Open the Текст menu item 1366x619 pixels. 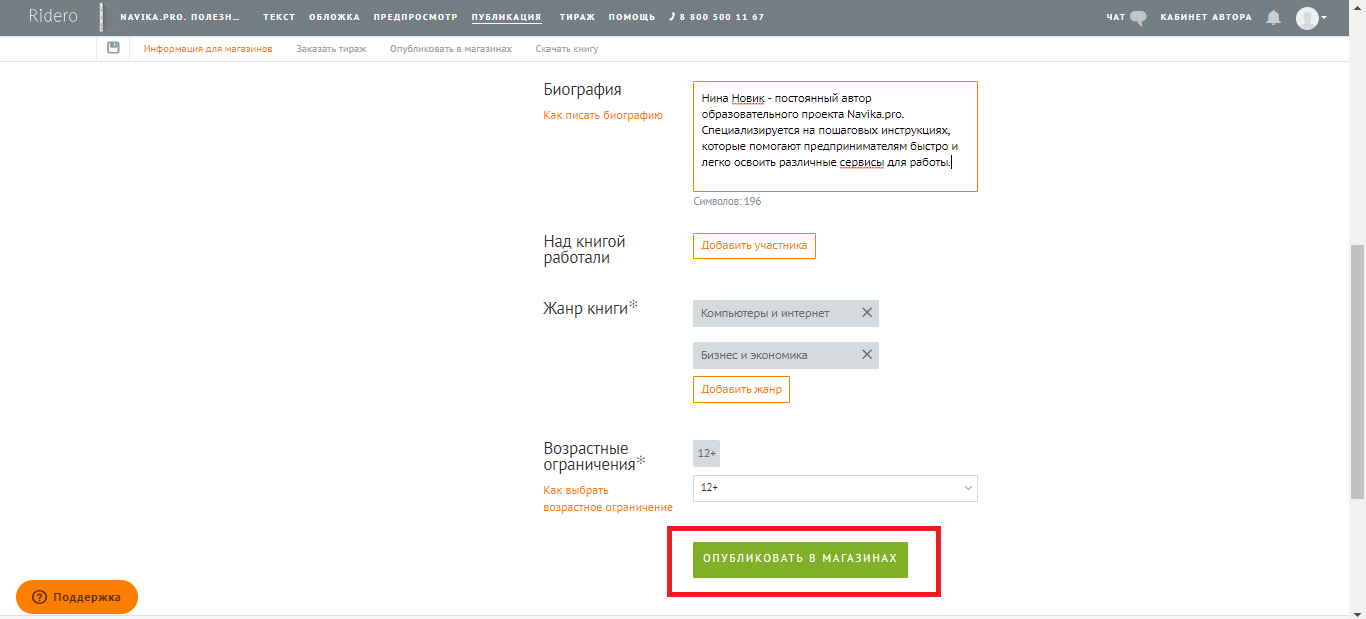pos(279,17)
